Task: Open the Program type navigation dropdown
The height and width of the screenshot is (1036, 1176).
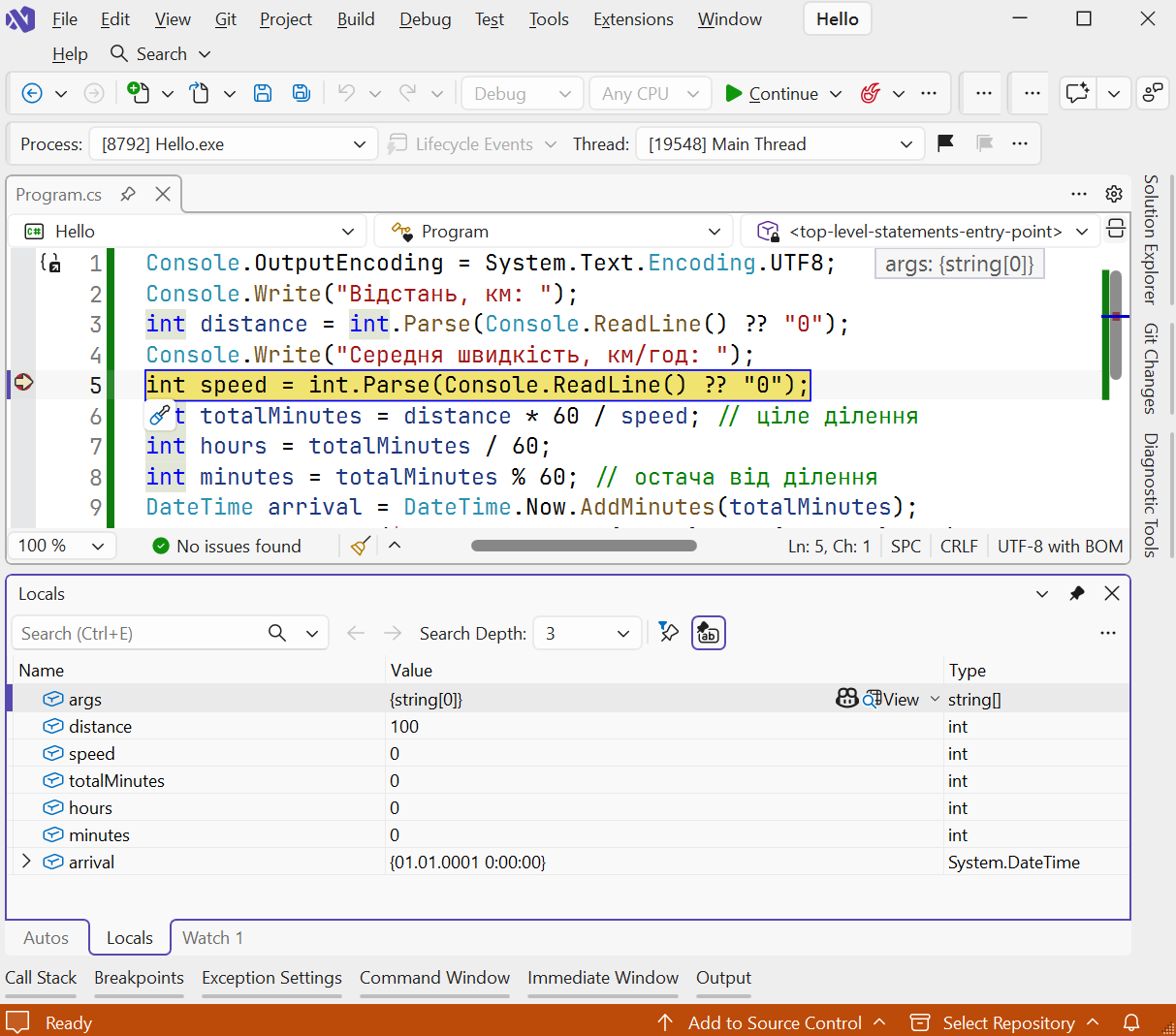Action: tap(553, 232)
